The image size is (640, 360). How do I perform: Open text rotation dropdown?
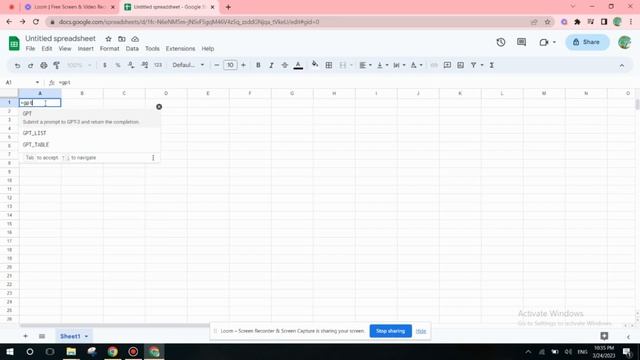click(416, 65)
